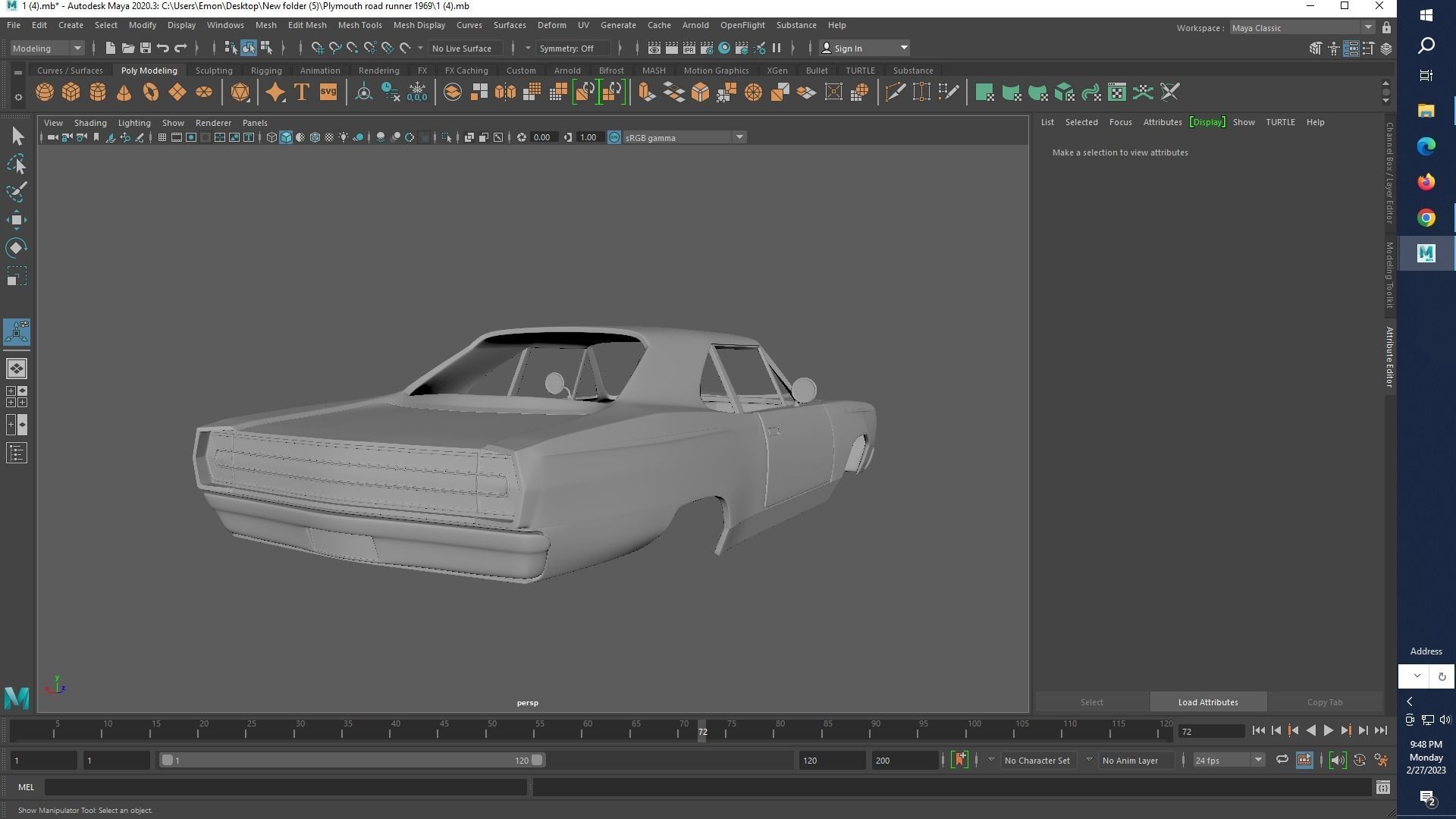Viewport: 1456px width, 819px height.
Task: Toggle the viewport grid display
Action: click(x=162, y=137)
